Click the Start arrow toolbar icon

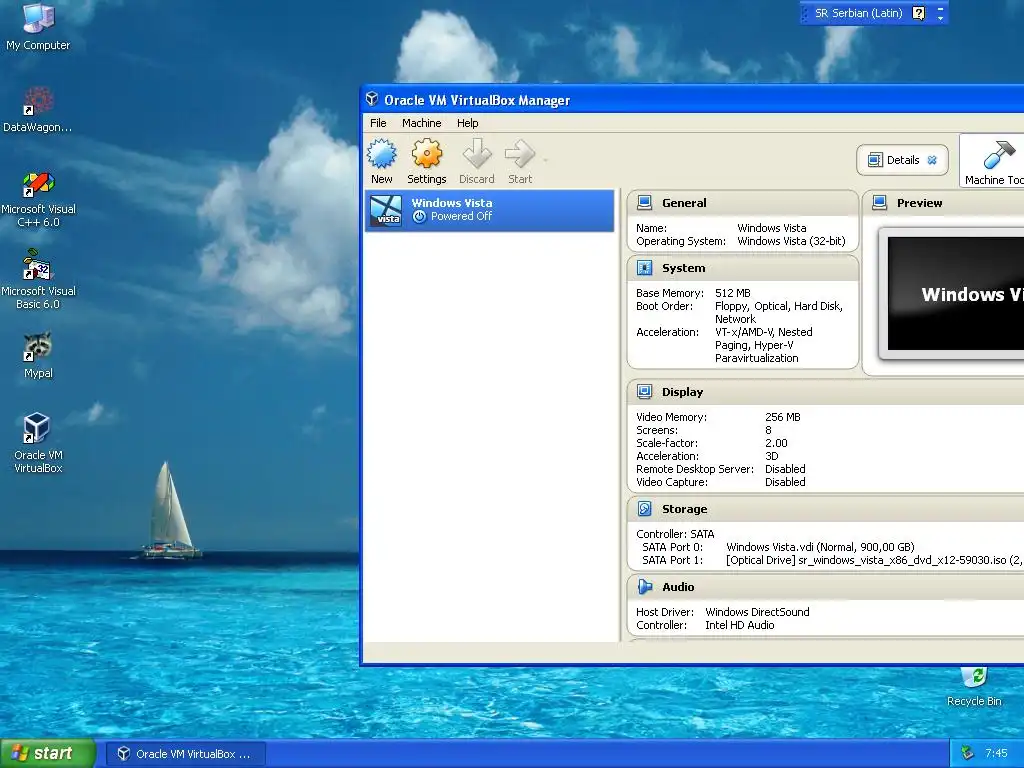(x=520, y=161)
